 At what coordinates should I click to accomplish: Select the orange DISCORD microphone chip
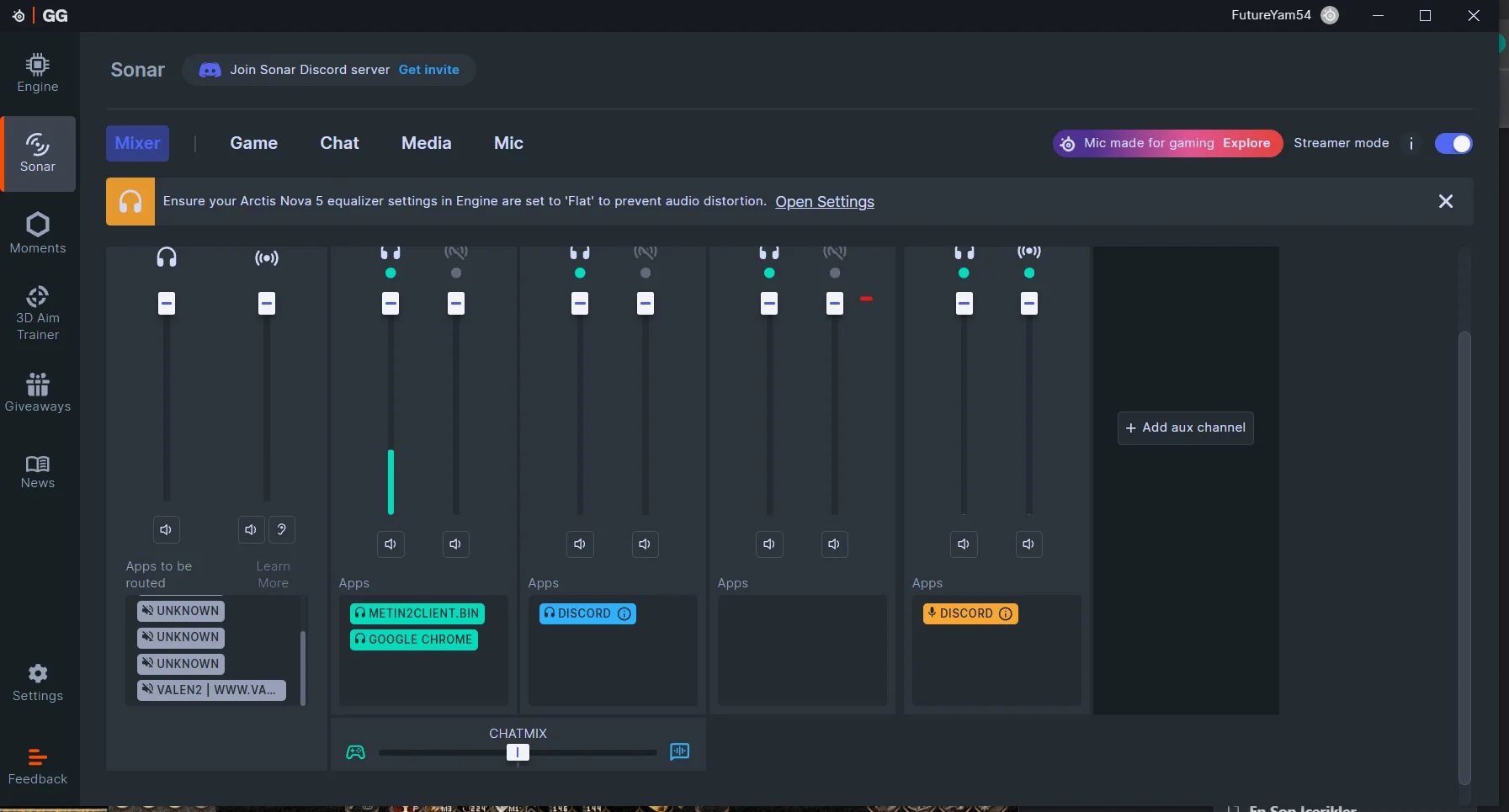[x=970, y=613]
